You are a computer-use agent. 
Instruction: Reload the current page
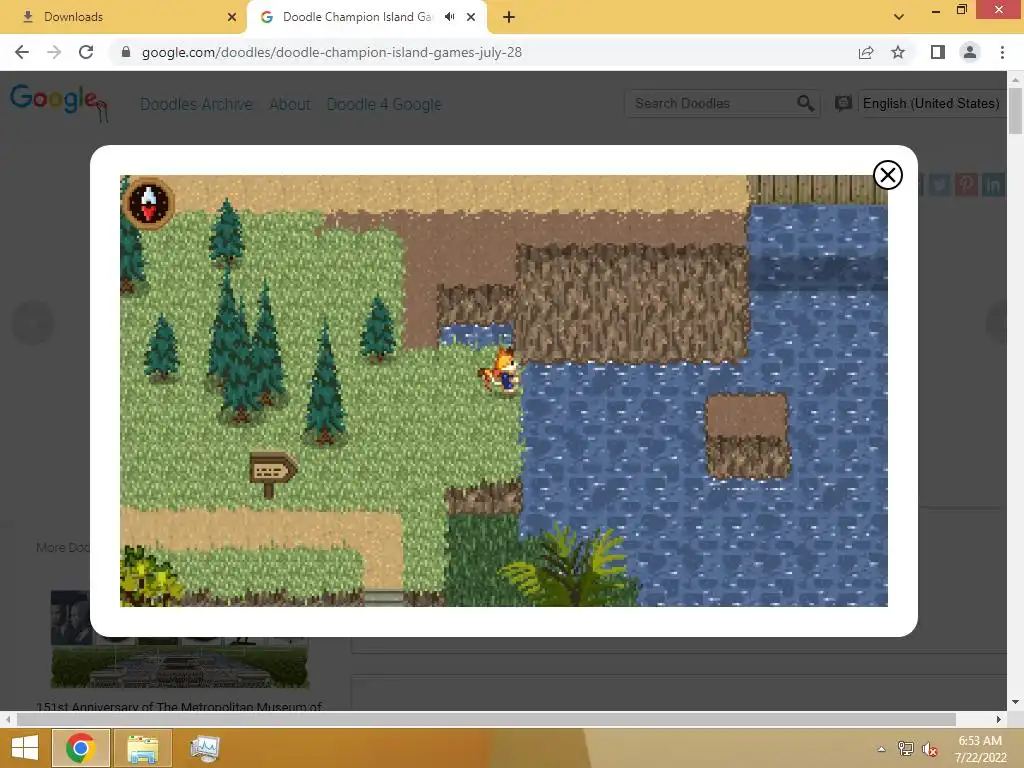point(86,52)
